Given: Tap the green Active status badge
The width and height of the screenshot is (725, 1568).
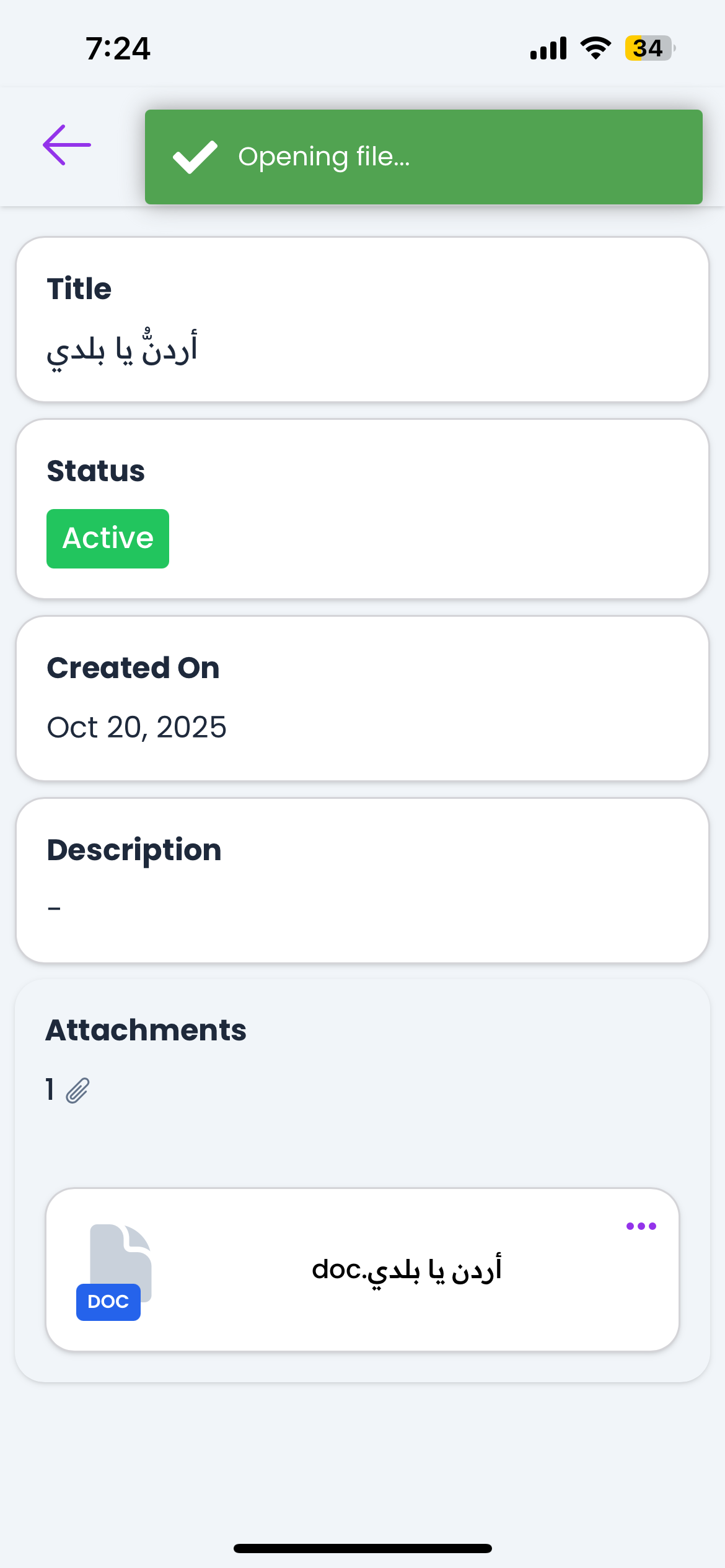Looking at the screenshot, I should [x=108, y=538].
